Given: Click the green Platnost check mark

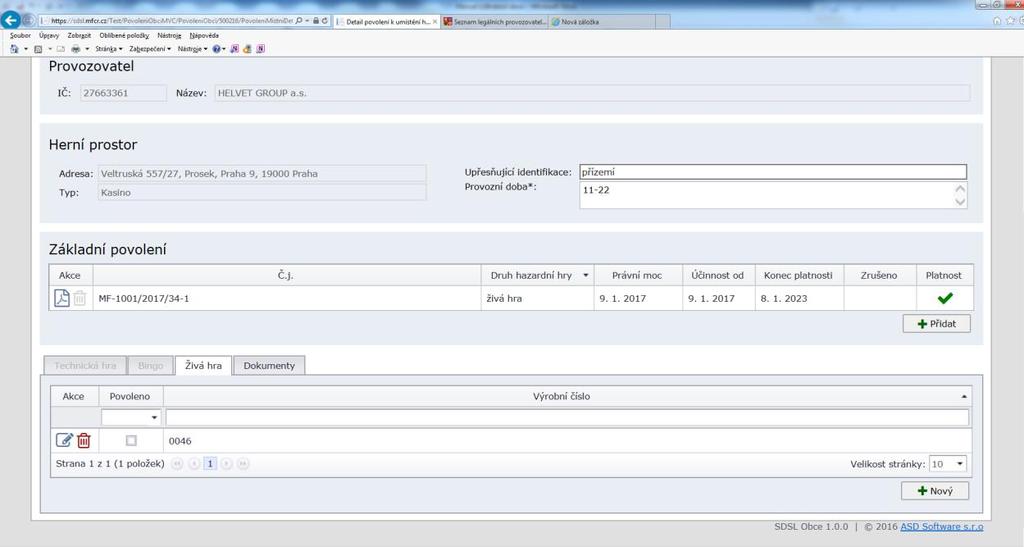Looking at the screenshot, I should tap(944, 298).
